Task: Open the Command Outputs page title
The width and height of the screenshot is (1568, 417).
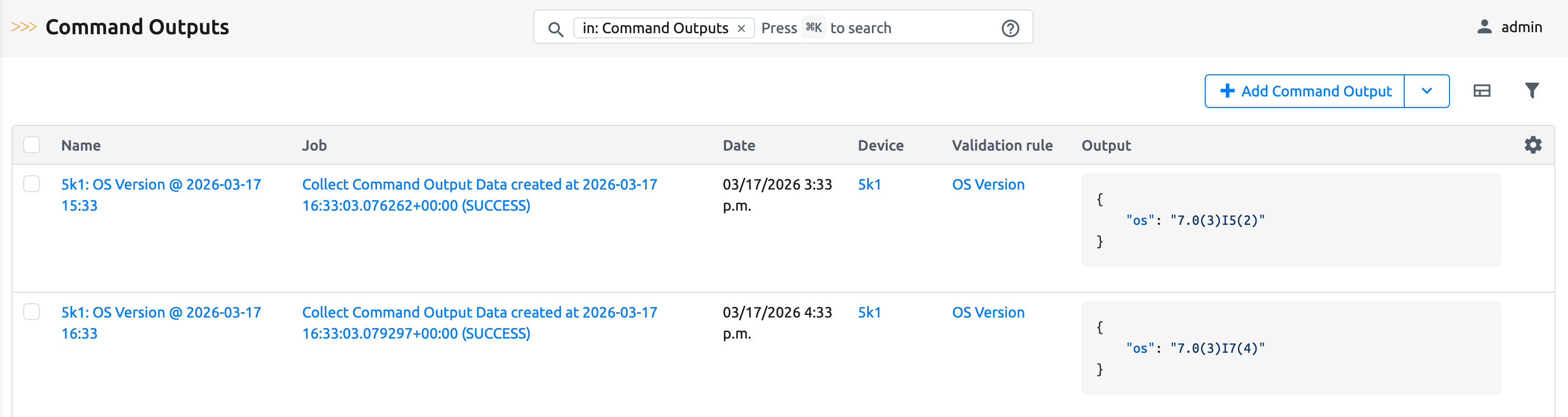Action: [x=137, y=27]
